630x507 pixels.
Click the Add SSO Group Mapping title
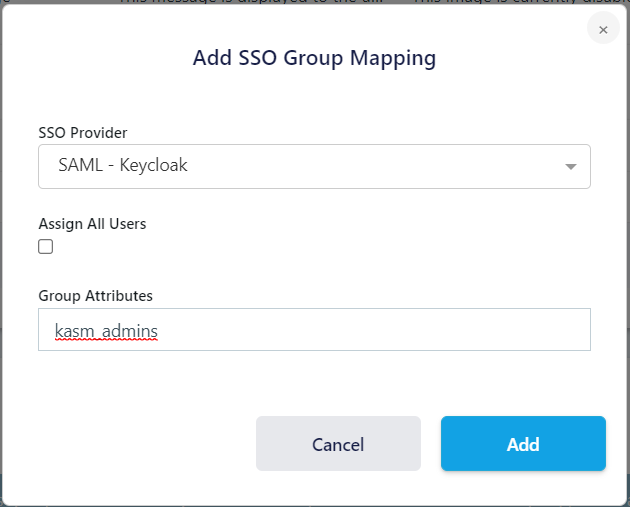coord(314,58)
